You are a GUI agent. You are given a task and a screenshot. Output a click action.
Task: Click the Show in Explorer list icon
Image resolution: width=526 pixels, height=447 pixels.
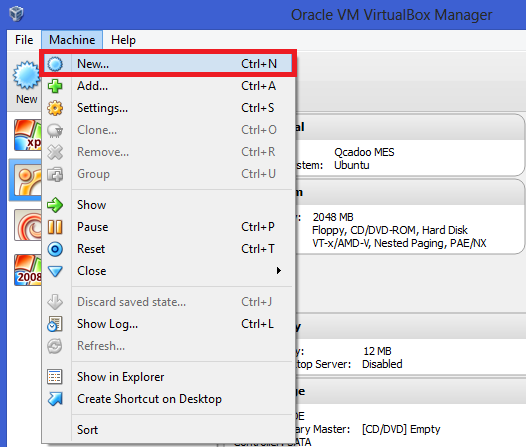pos(55,377)
